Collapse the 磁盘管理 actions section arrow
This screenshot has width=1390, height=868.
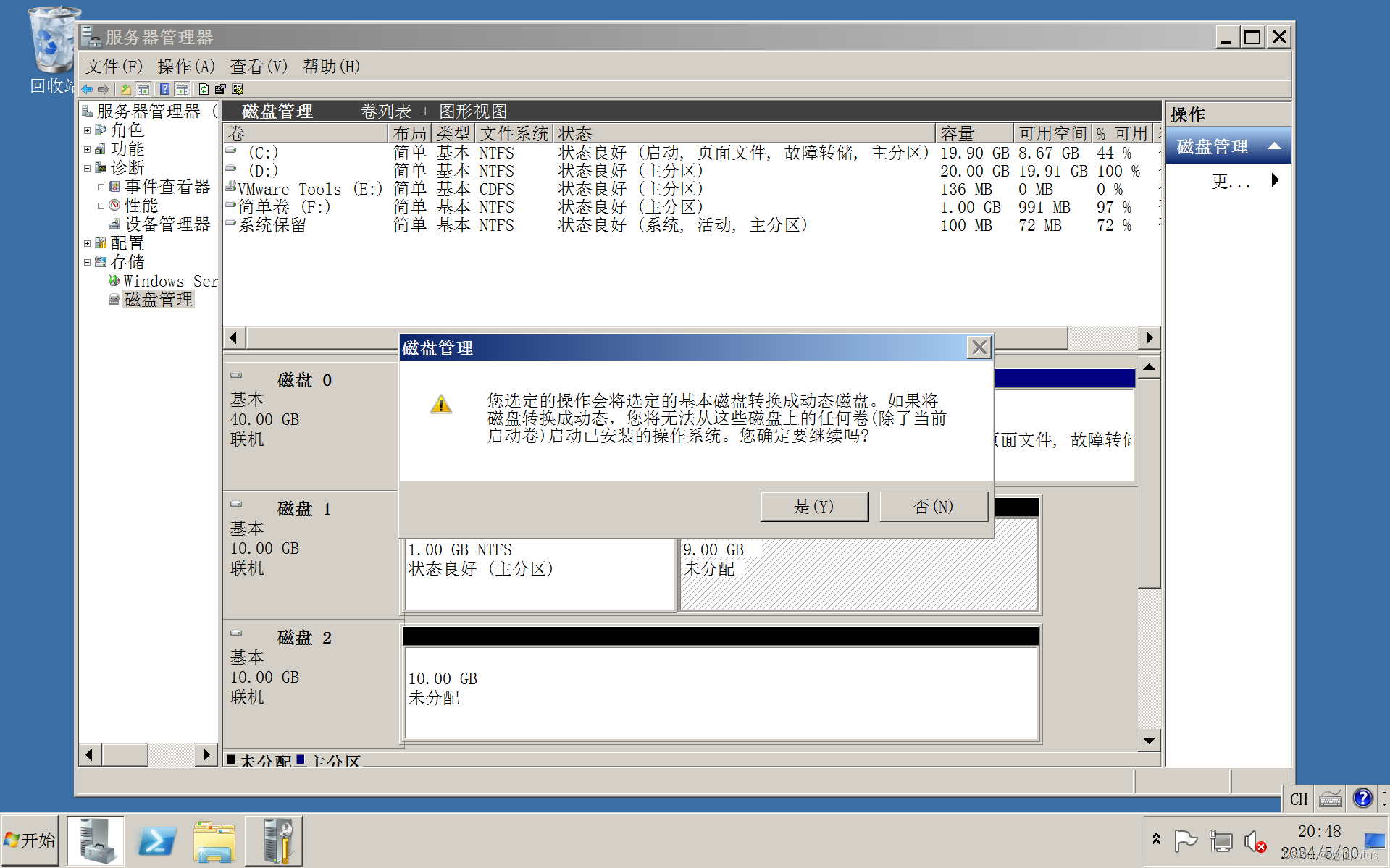pyautogui.click(x=1274, y=147)
